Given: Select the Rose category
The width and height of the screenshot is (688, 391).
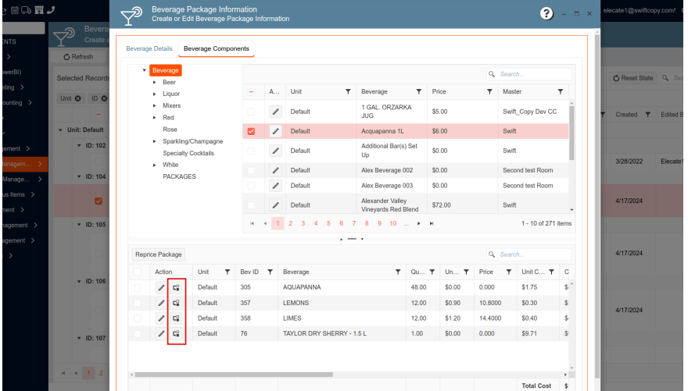Looking at the screenshot, I should point(170,129).
